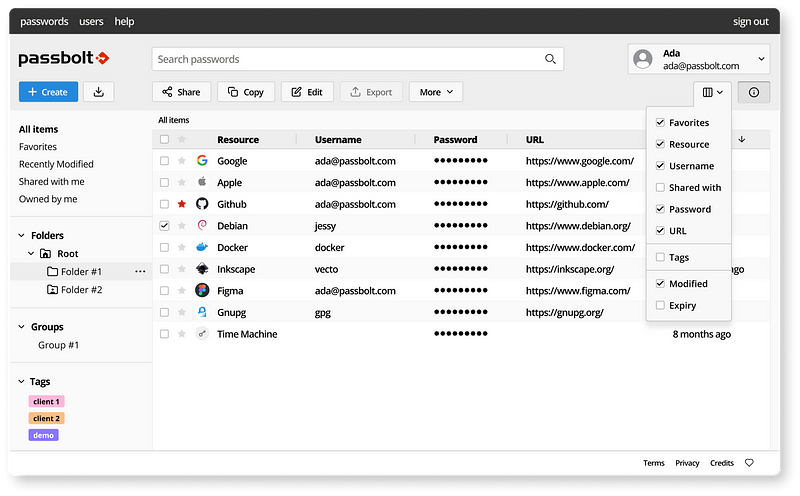
Task: Click the search magnifier icon
Action: 550,59
